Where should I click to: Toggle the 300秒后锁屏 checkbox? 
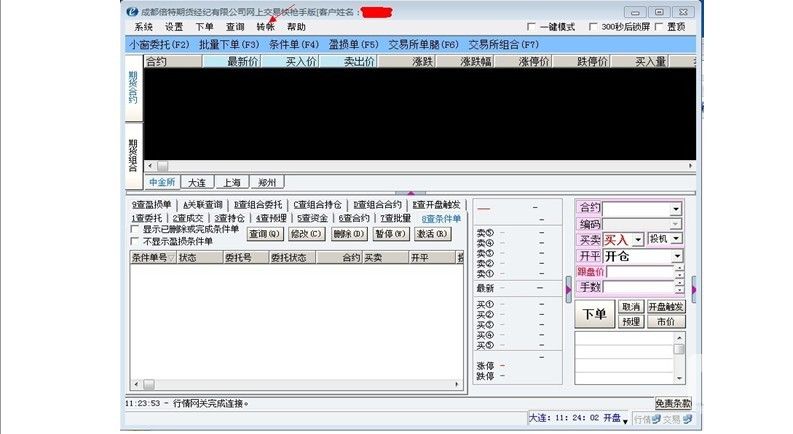[593, 27]
